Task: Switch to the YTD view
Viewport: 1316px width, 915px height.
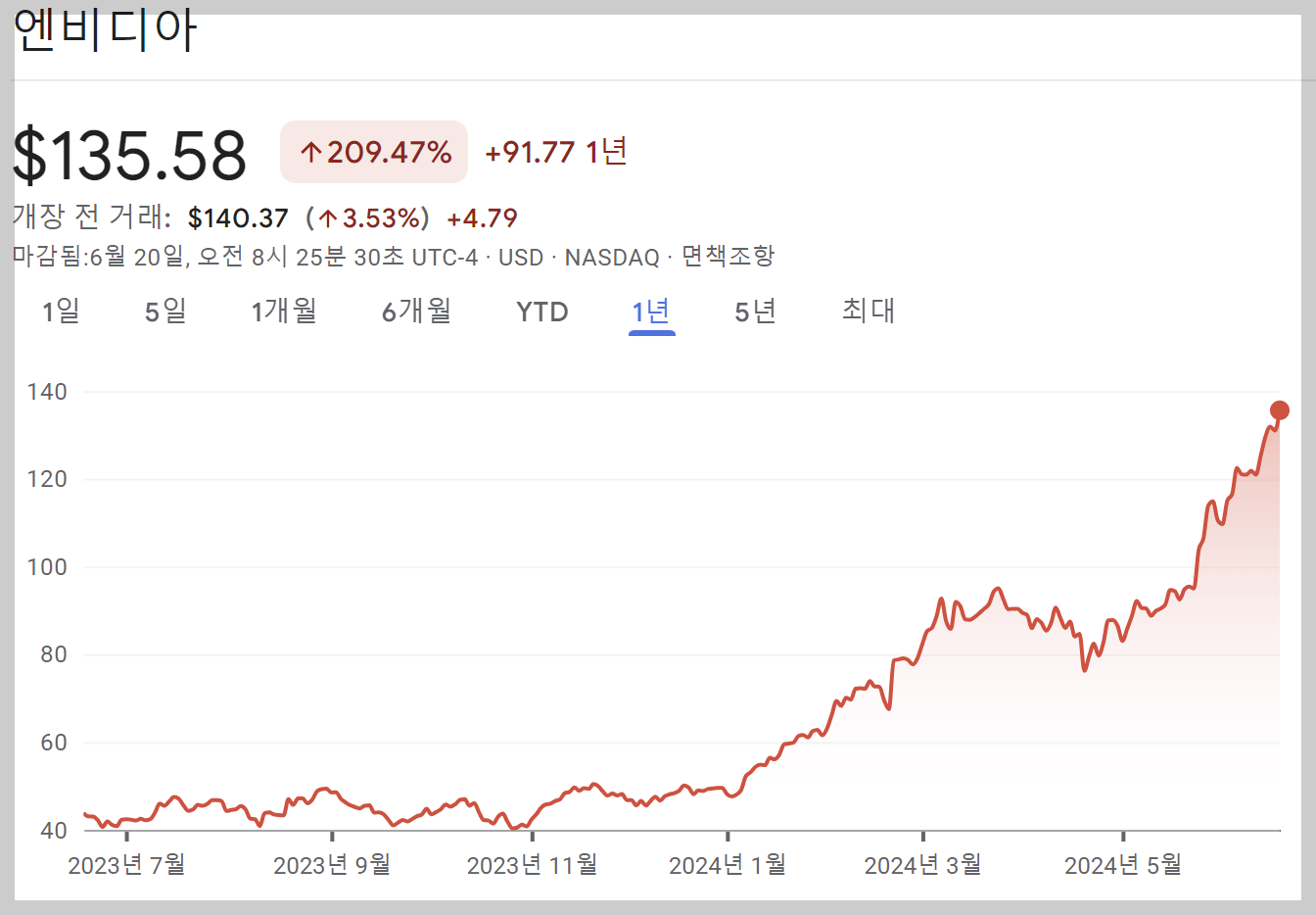Action: point(541,311)
